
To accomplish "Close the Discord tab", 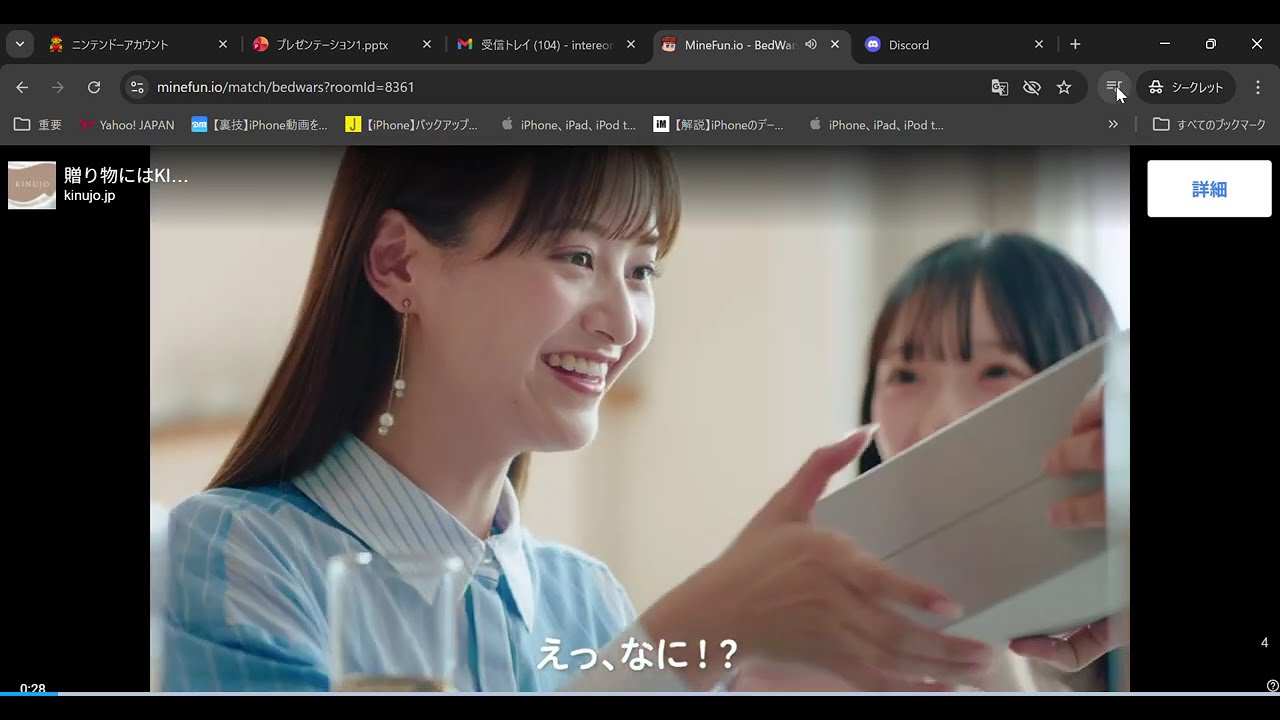I will [1039, 44].
